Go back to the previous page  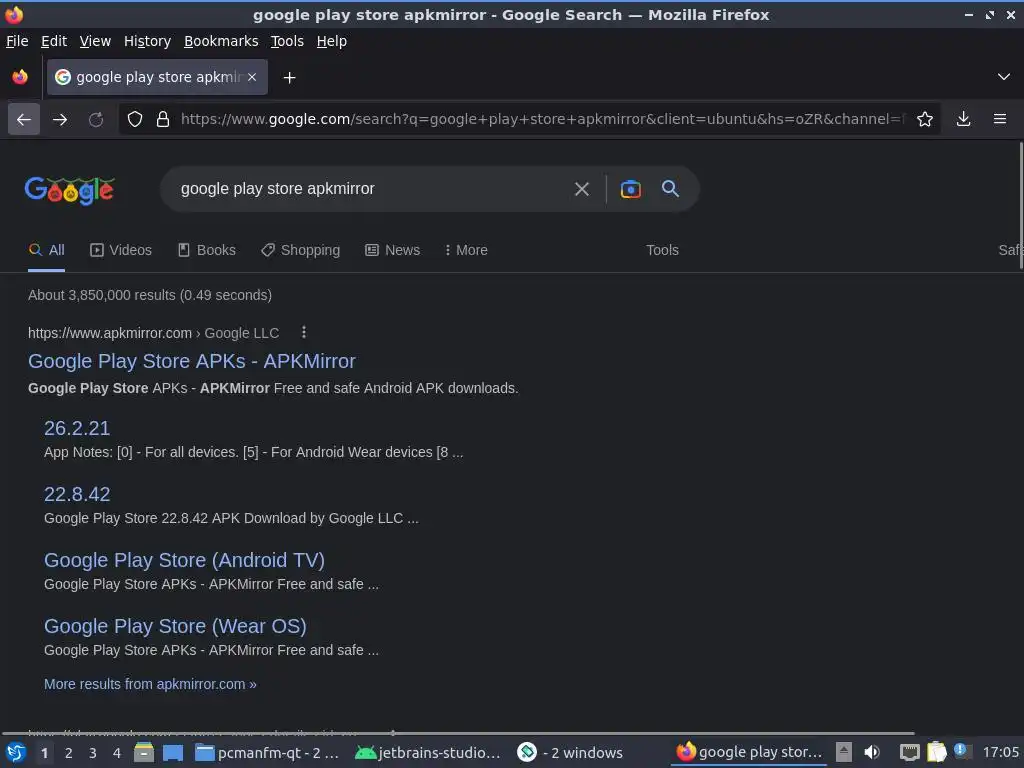[24, 119]
